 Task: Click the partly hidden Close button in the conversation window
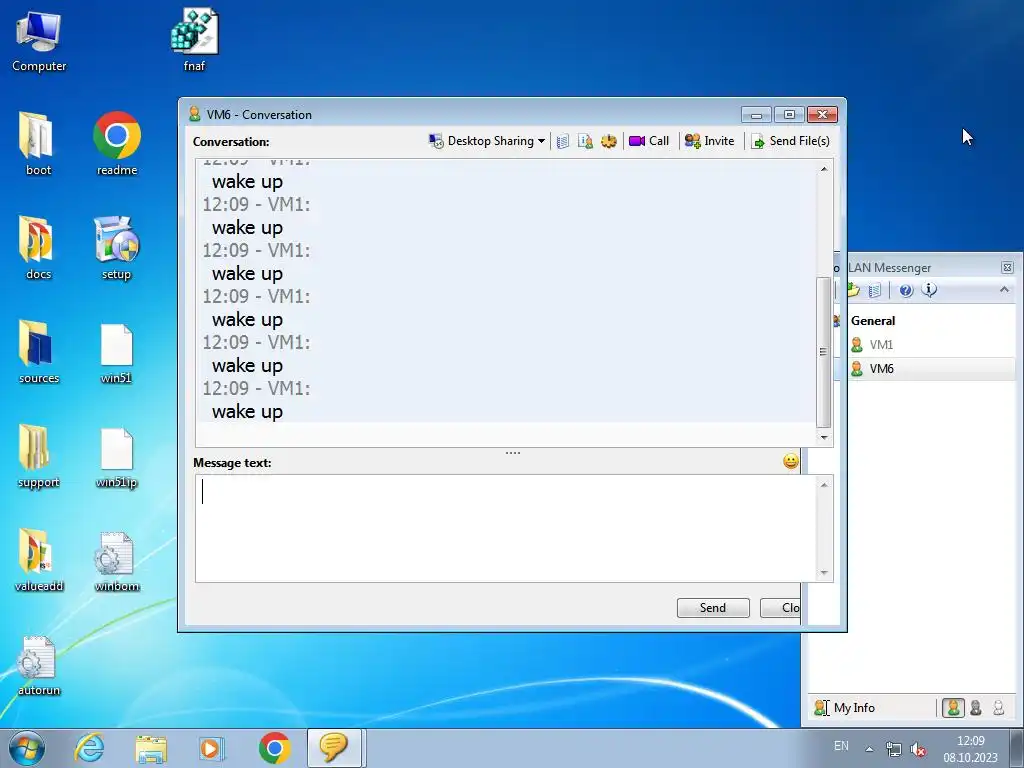(x=781, y=608)
